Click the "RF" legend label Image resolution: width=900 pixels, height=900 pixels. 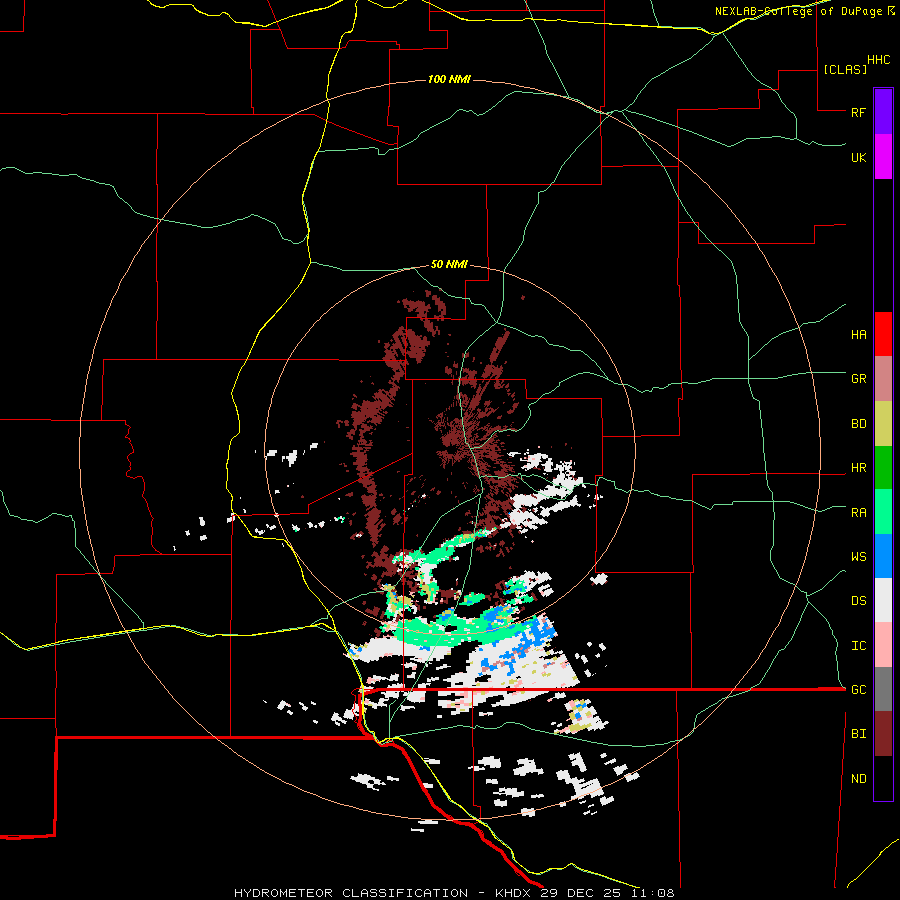858,112
